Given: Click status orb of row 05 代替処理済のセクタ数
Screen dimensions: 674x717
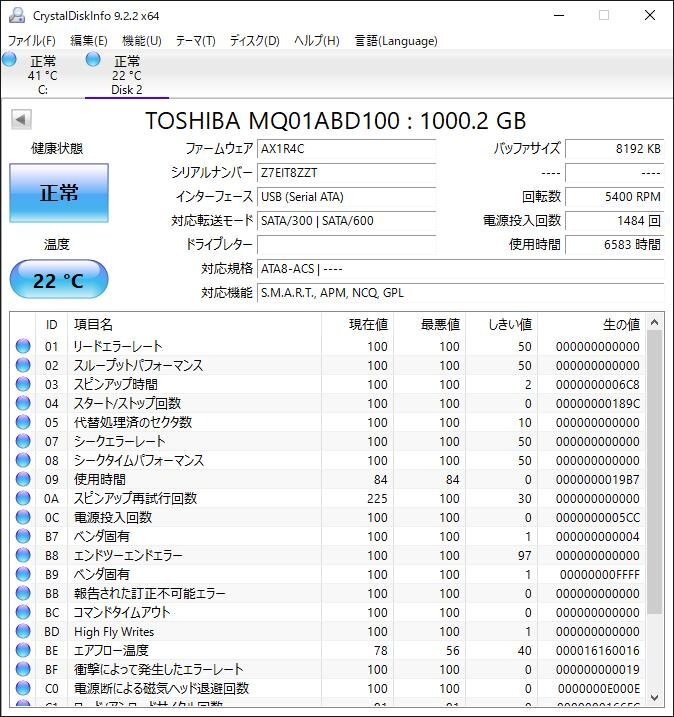Looking at the screenshot, I should (23, 422).
